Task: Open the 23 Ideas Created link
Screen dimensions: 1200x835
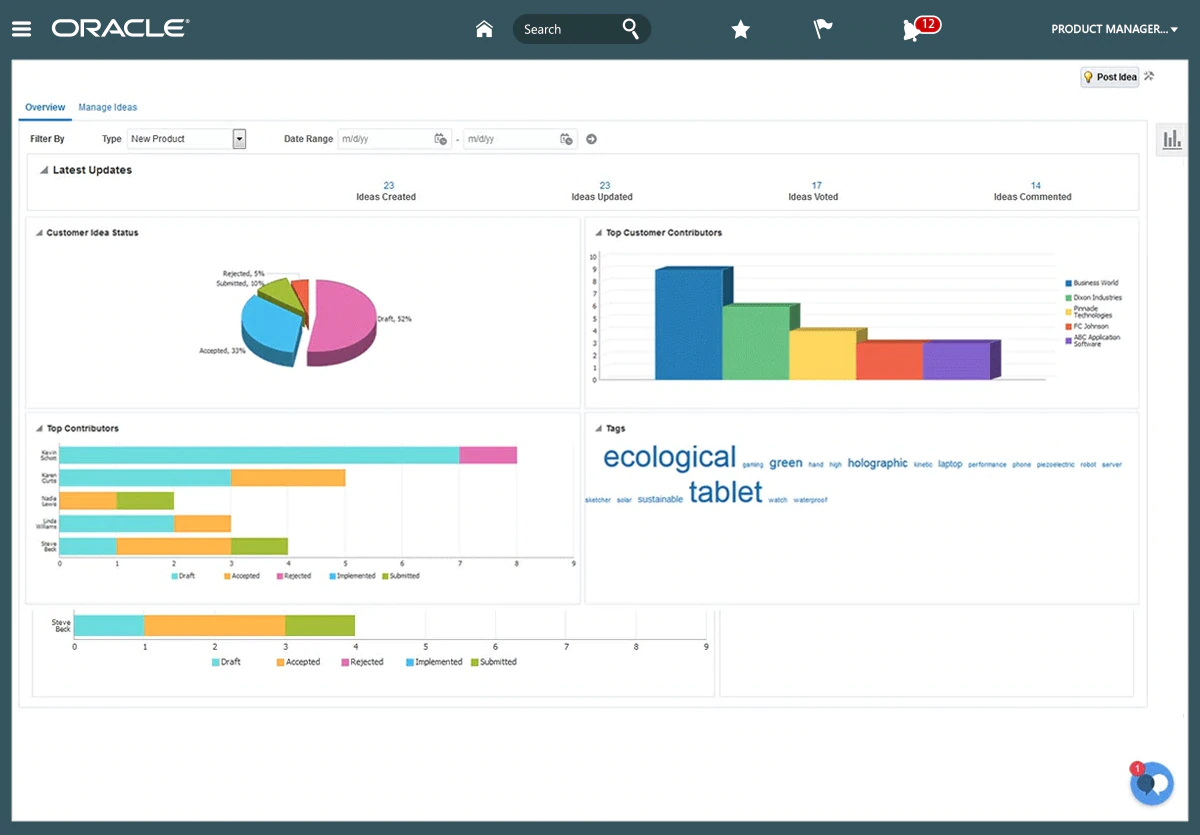Action: (x=388, y=185)
